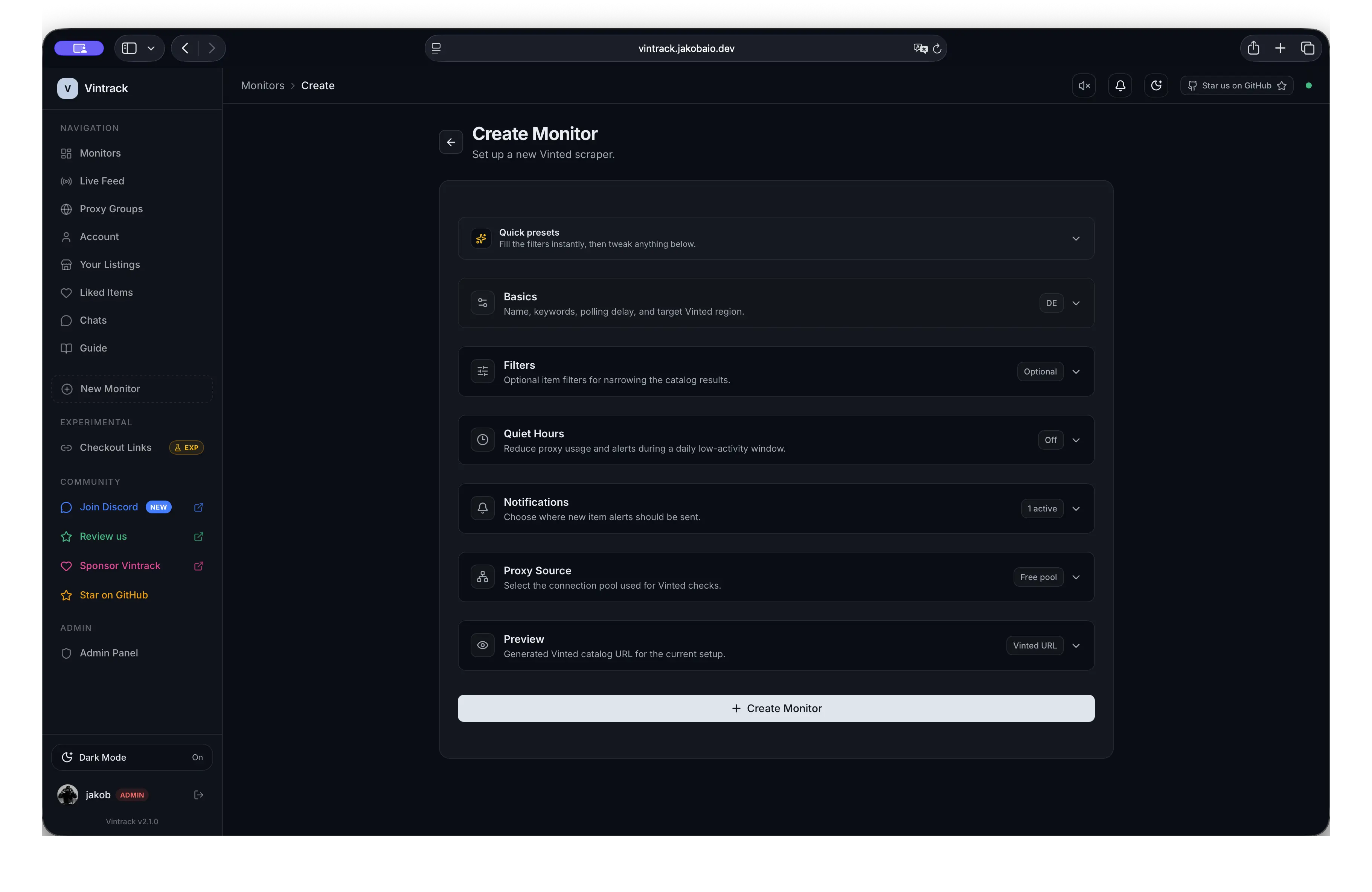Click the browser reload icon
The width and height of the screenshot is (1372, 892).
click(x=937, y=49)
